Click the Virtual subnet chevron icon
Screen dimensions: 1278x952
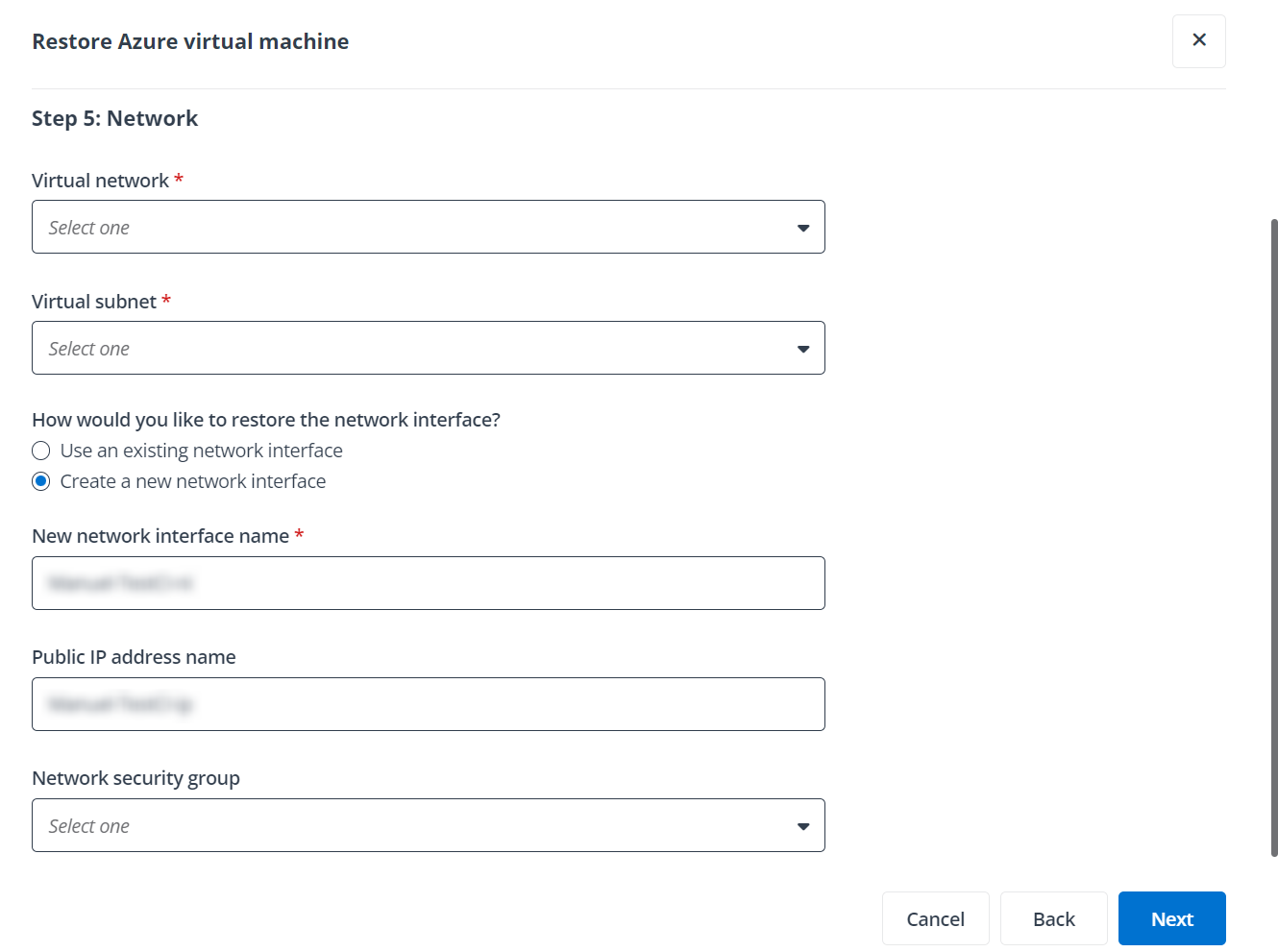click(x=803, y=349)
